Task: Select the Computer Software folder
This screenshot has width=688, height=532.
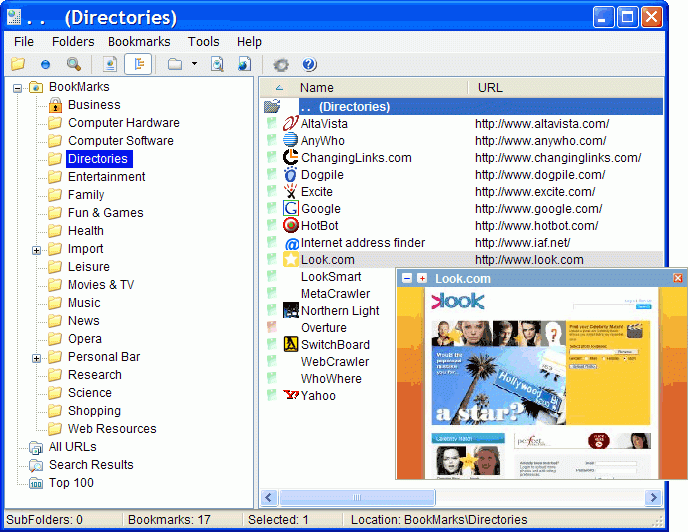Action: (121, 141)
